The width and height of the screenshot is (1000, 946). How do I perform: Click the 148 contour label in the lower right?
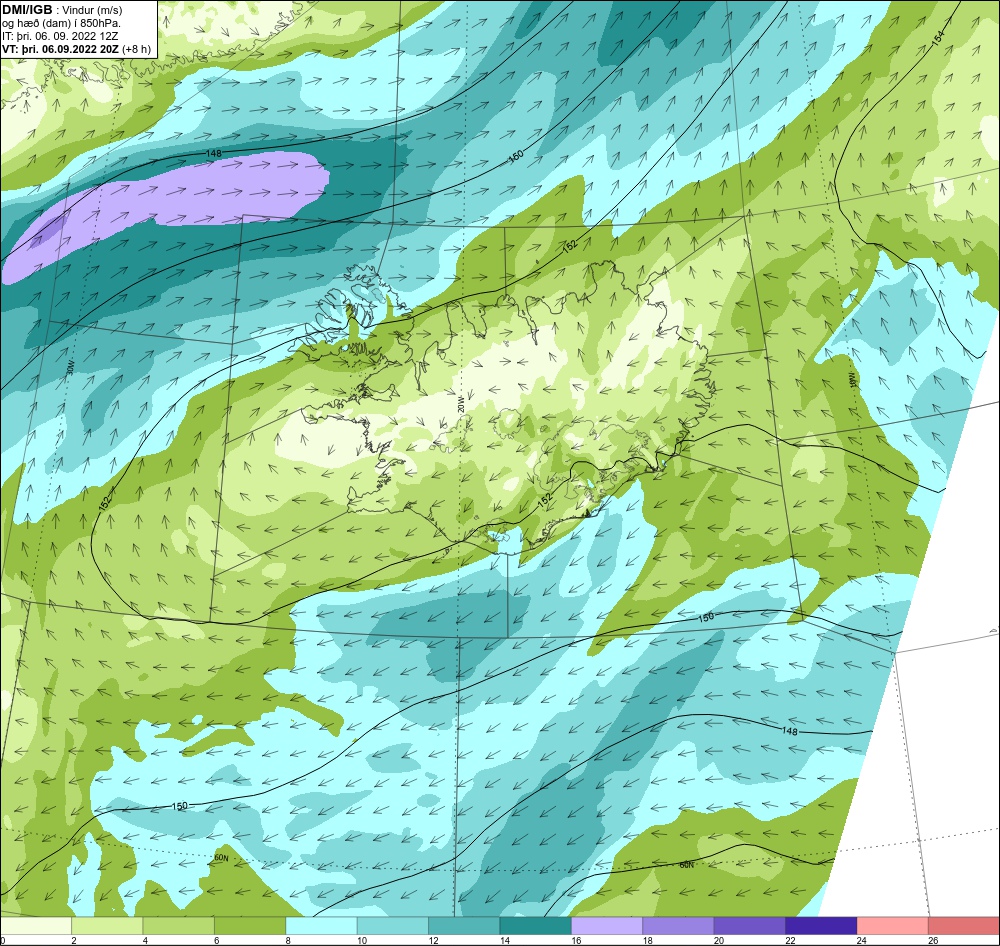point(790,731)
